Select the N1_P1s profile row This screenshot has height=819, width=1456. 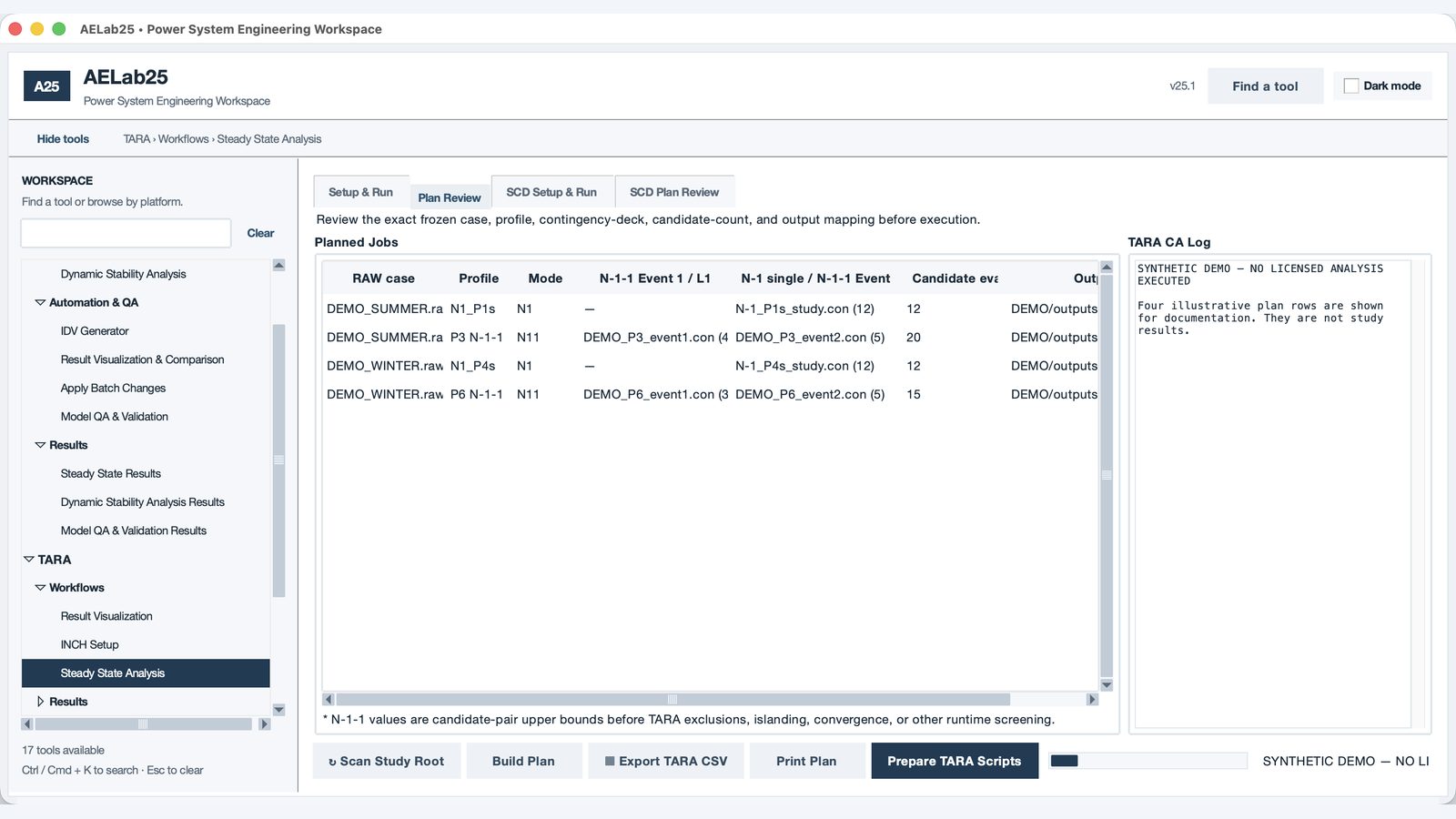pyautogui.click(x=710, y=309)
